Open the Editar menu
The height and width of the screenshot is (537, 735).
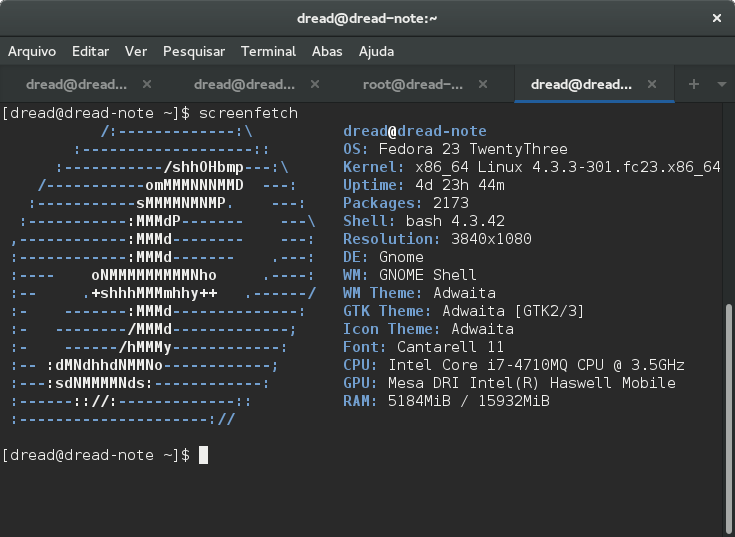tap(91, 51)
